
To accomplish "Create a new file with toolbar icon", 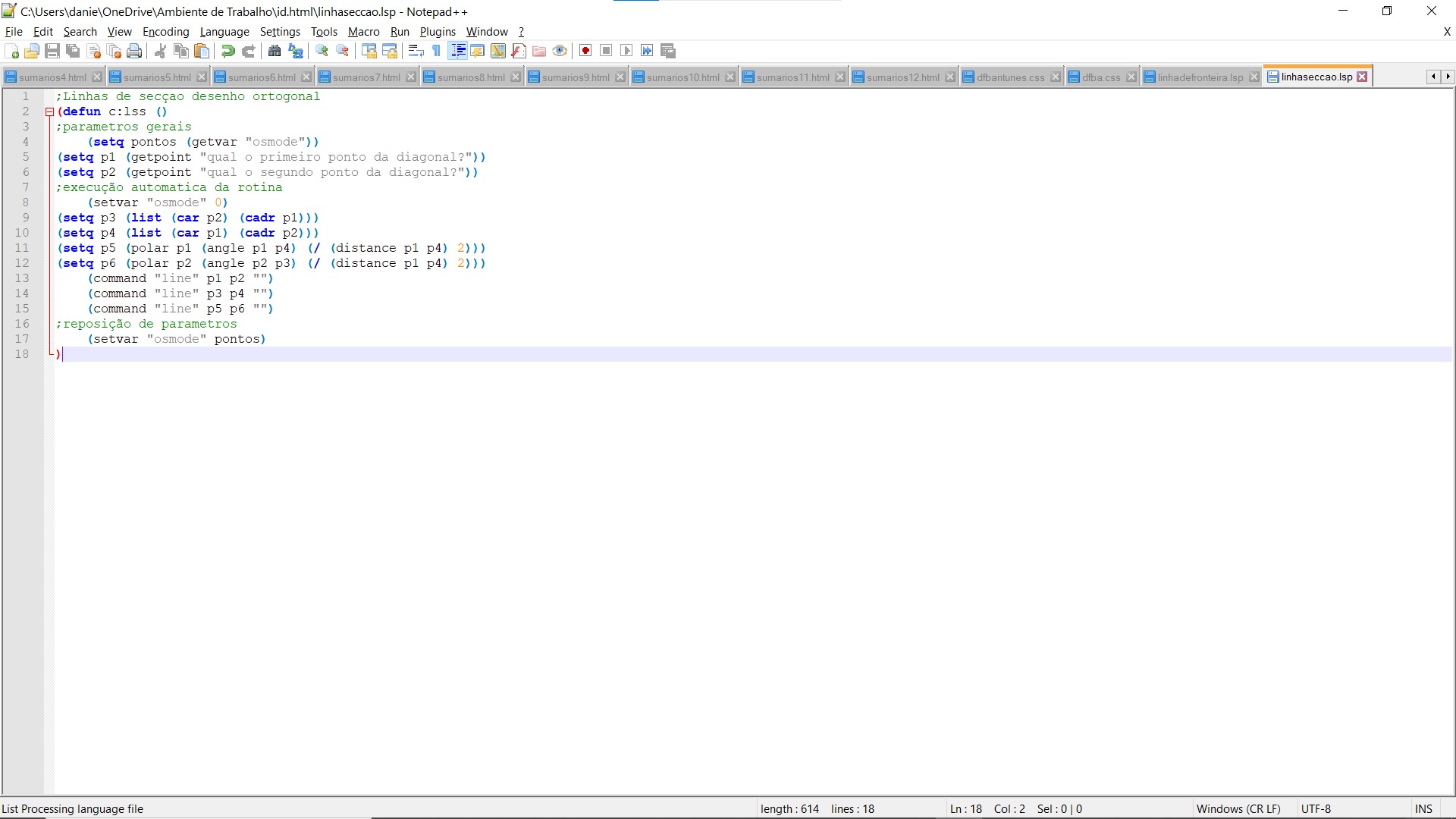I will coord(11,51).
